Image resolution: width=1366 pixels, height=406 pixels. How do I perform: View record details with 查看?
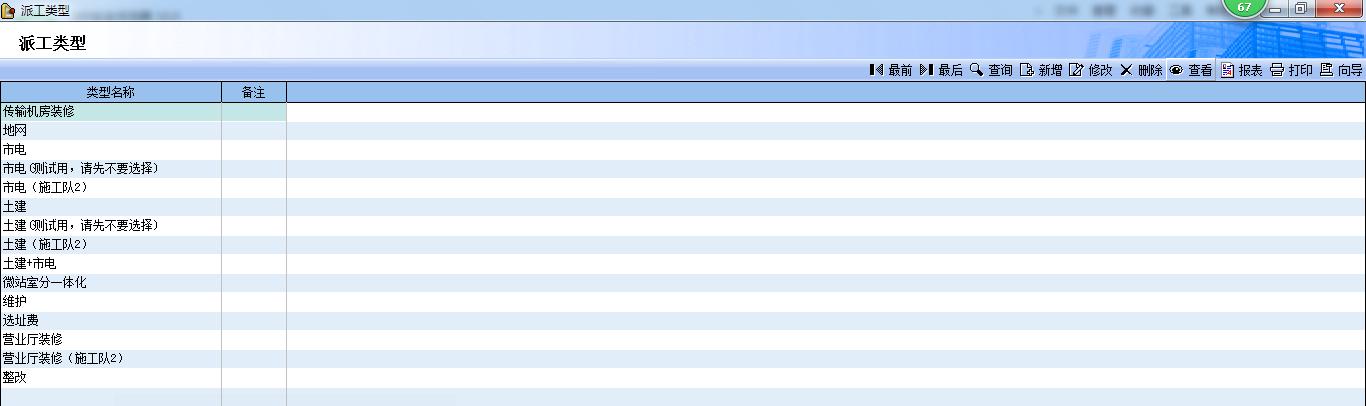pos(1191,70)
